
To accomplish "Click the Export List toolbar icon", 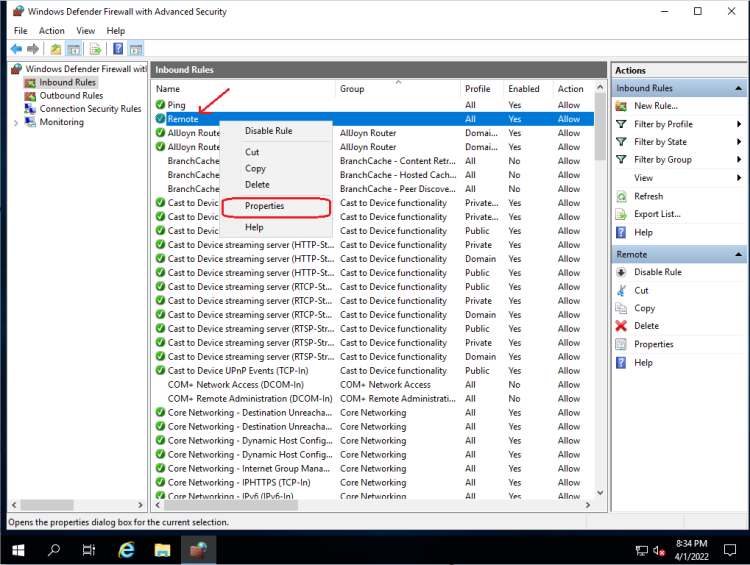I will pyautogui.click(x=96, y=49).
